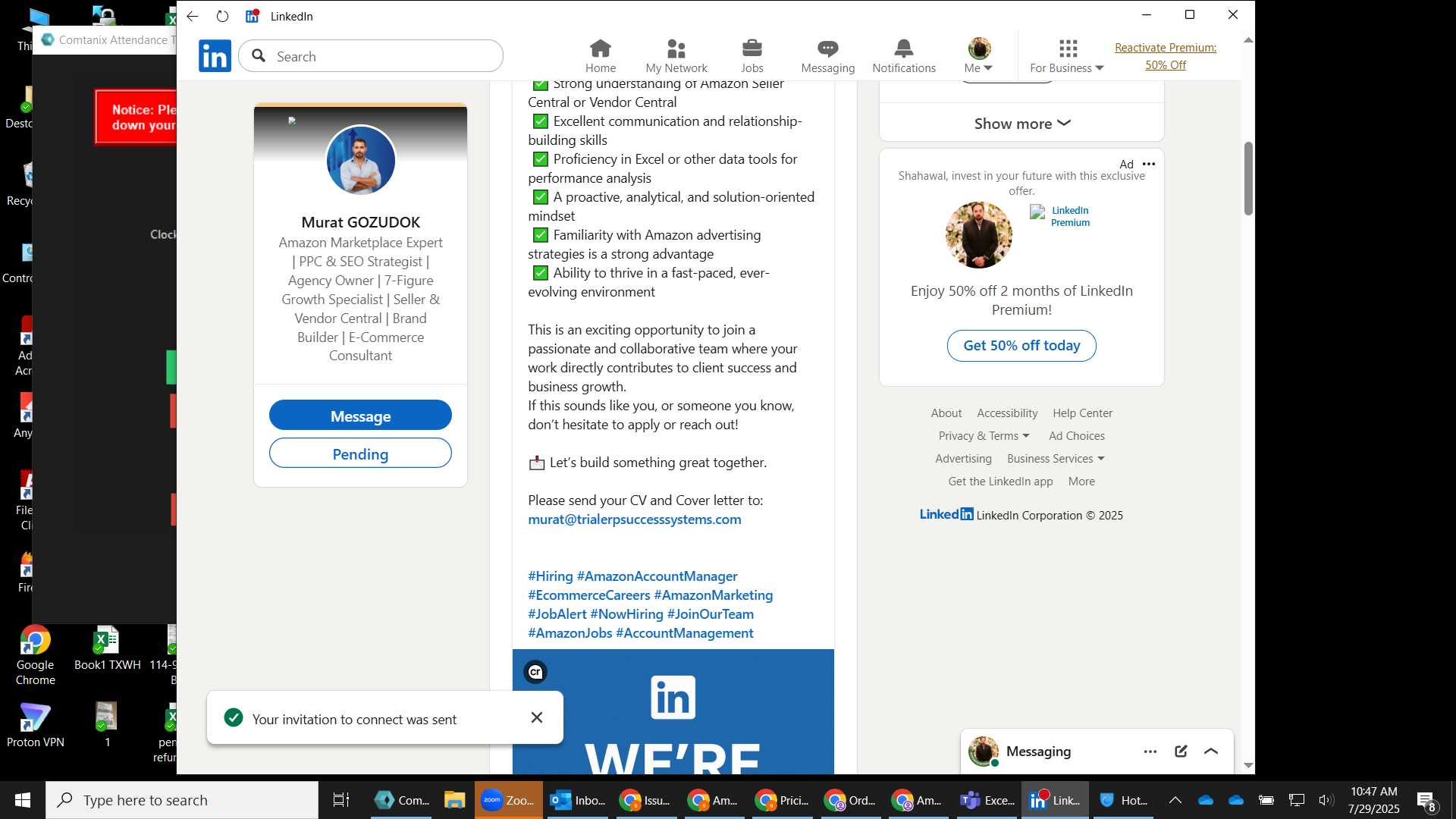Open the taskbar clock showing 10:47 AM

[x=1373, y=800]
